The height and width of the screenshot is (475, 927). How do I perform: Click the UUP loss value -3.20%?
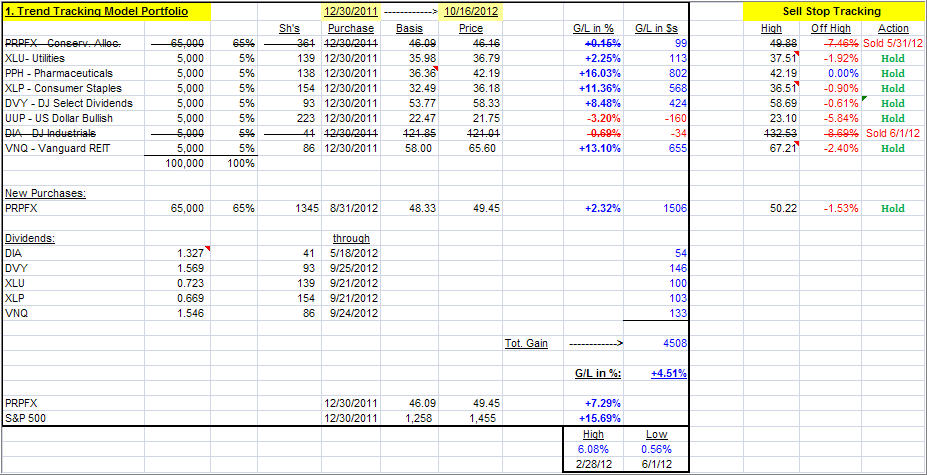coord(604,118)
